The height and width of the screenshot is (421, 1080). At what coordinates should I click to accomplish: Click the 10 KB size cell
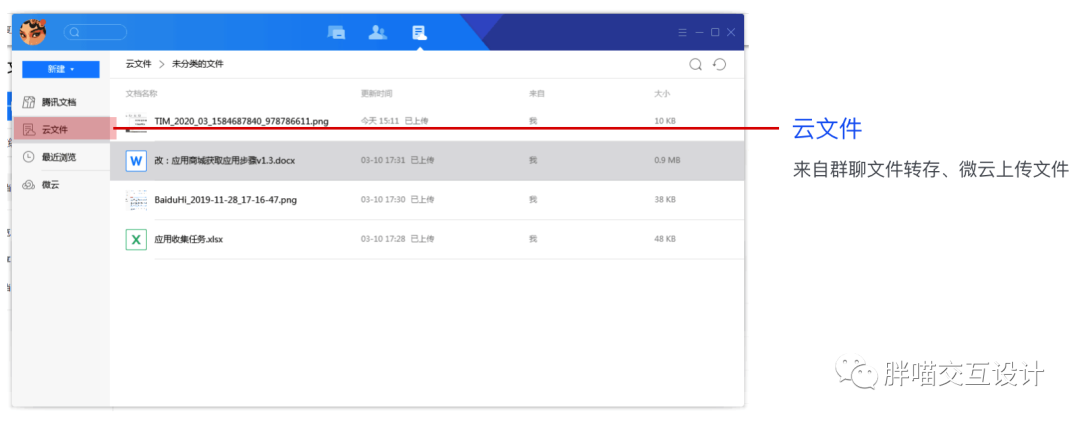point(665,121)
